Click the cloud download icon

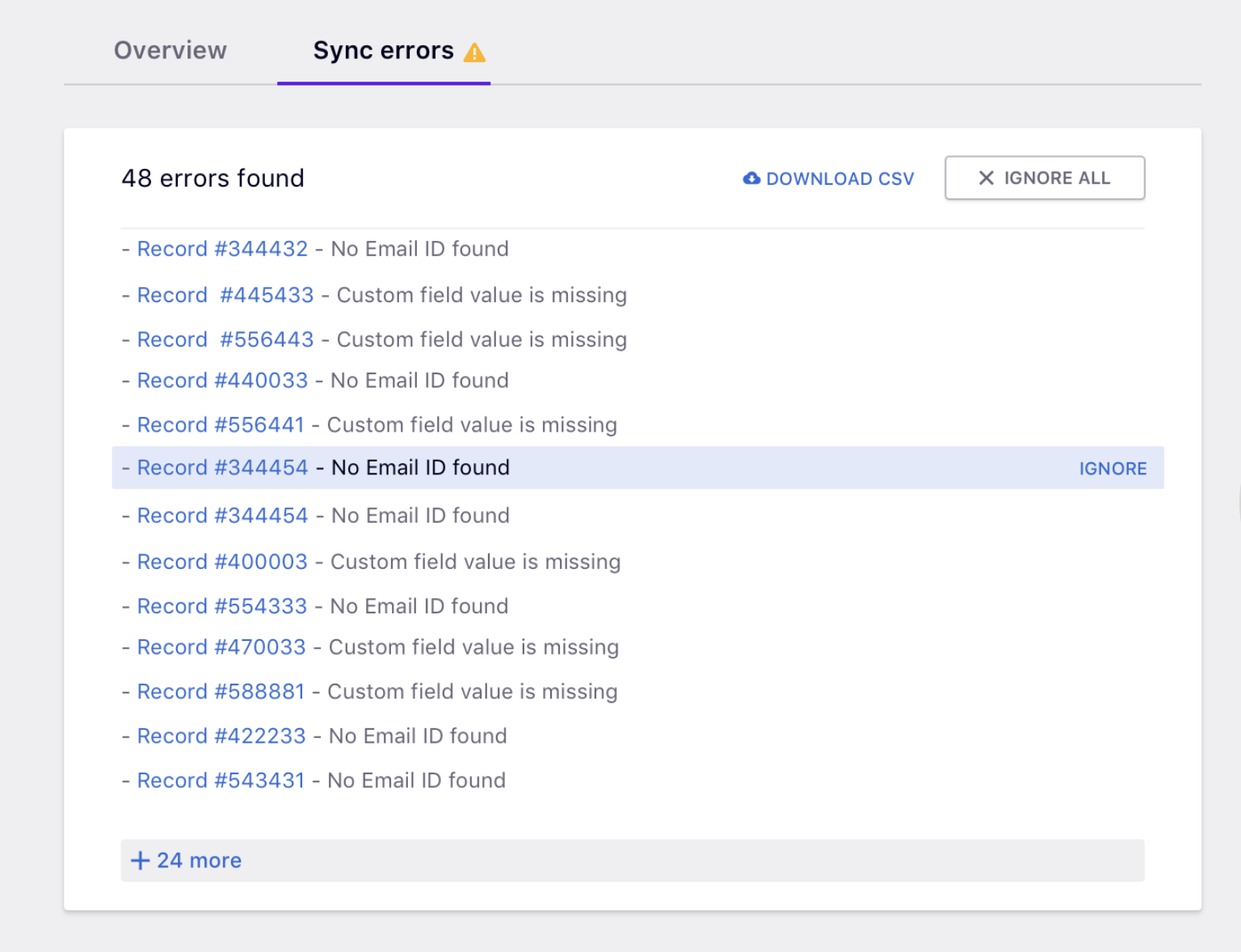(x=751, y=179)
